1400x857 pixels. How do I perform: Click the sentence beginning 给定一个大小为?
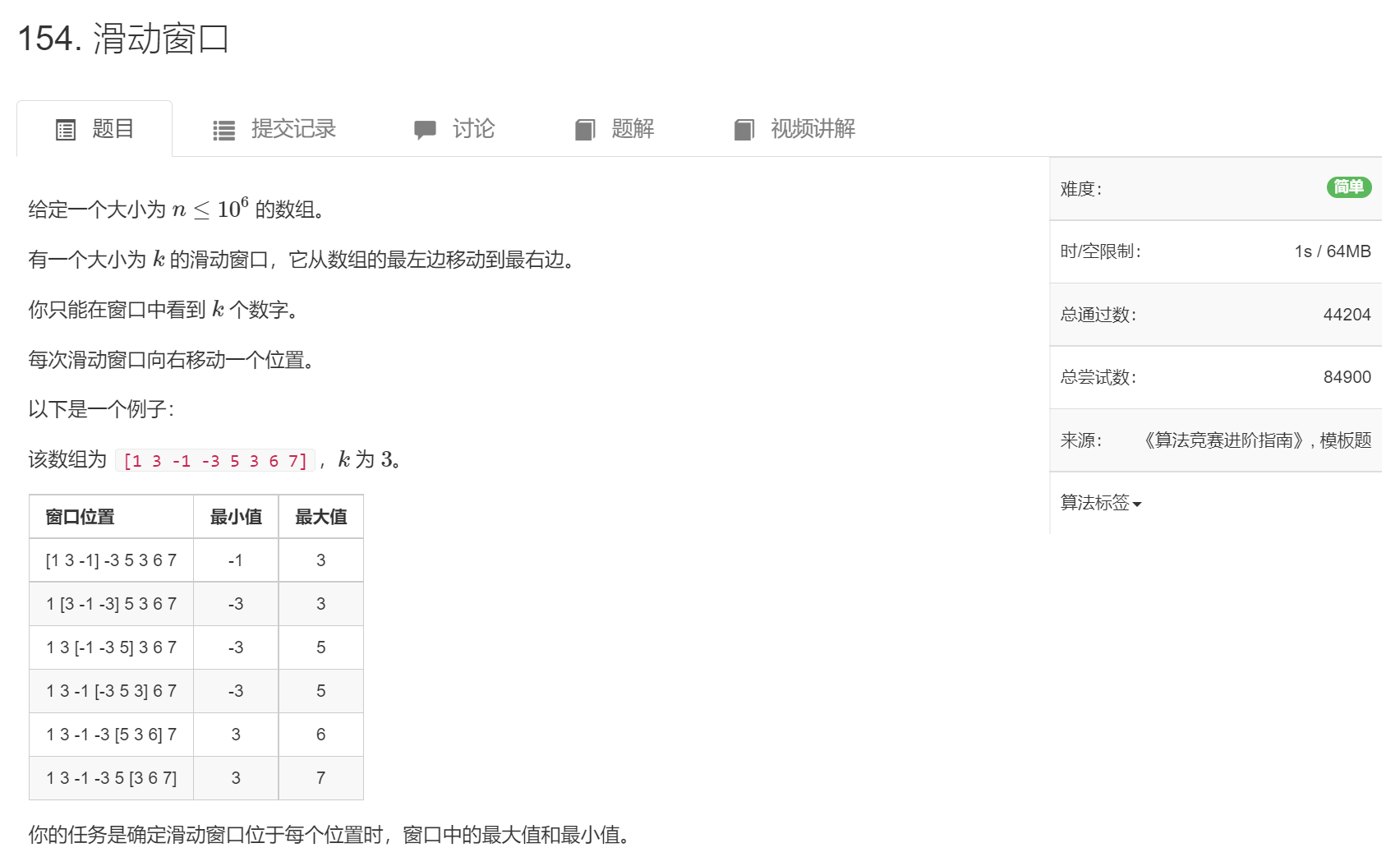point(177,210)
